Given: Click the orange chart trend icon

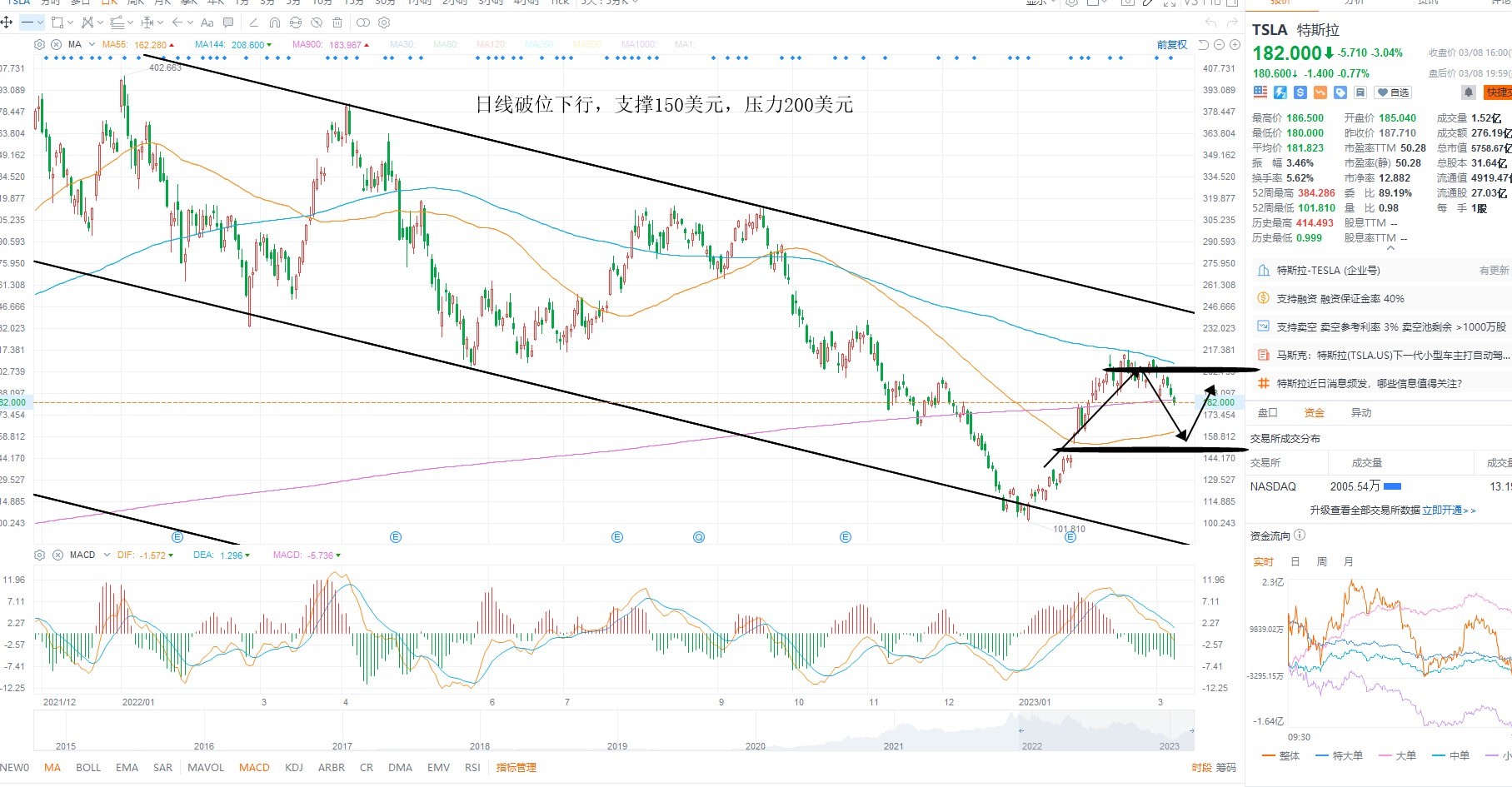Looking at the screenshot, I should [1320, 92].
